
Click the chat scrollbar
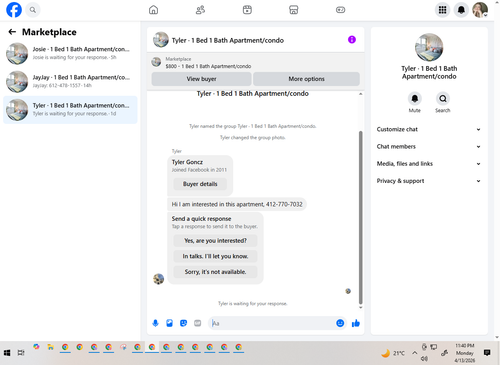click(x=360, y=217)
